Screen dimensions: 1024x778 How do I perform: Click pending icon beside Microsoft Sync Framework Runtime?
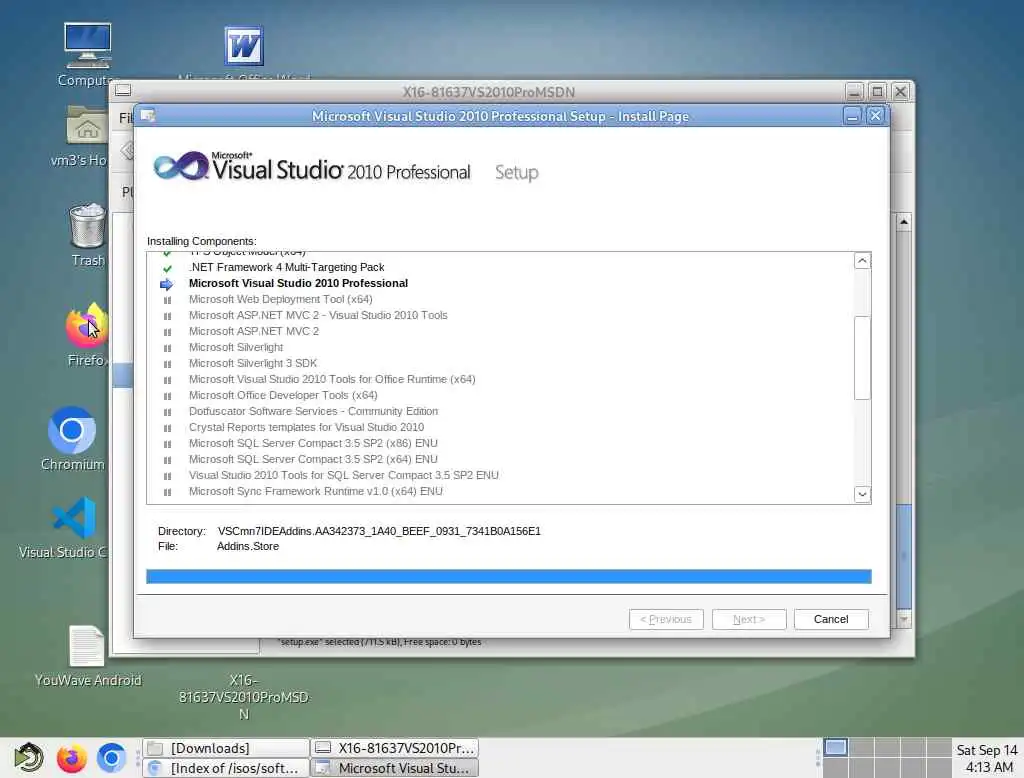[x=167, y=493]
